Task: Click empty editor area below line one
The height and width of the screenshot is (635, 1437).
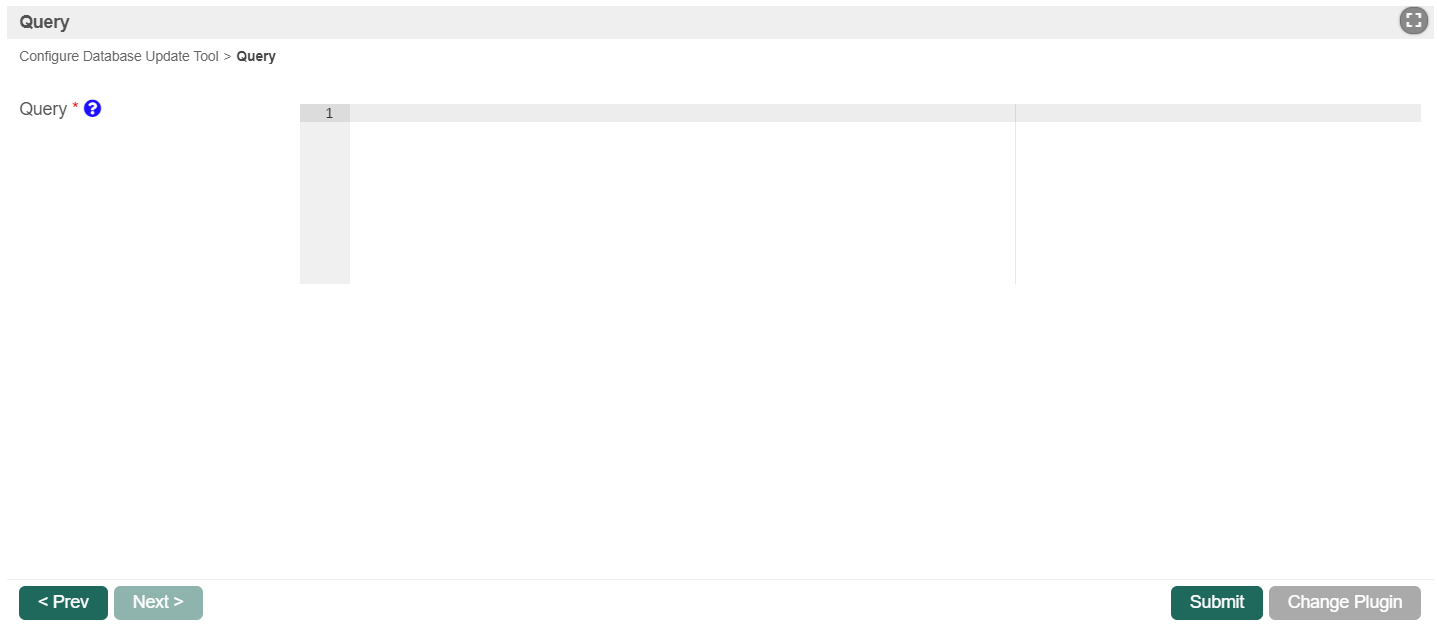Action: pos(680,200)
